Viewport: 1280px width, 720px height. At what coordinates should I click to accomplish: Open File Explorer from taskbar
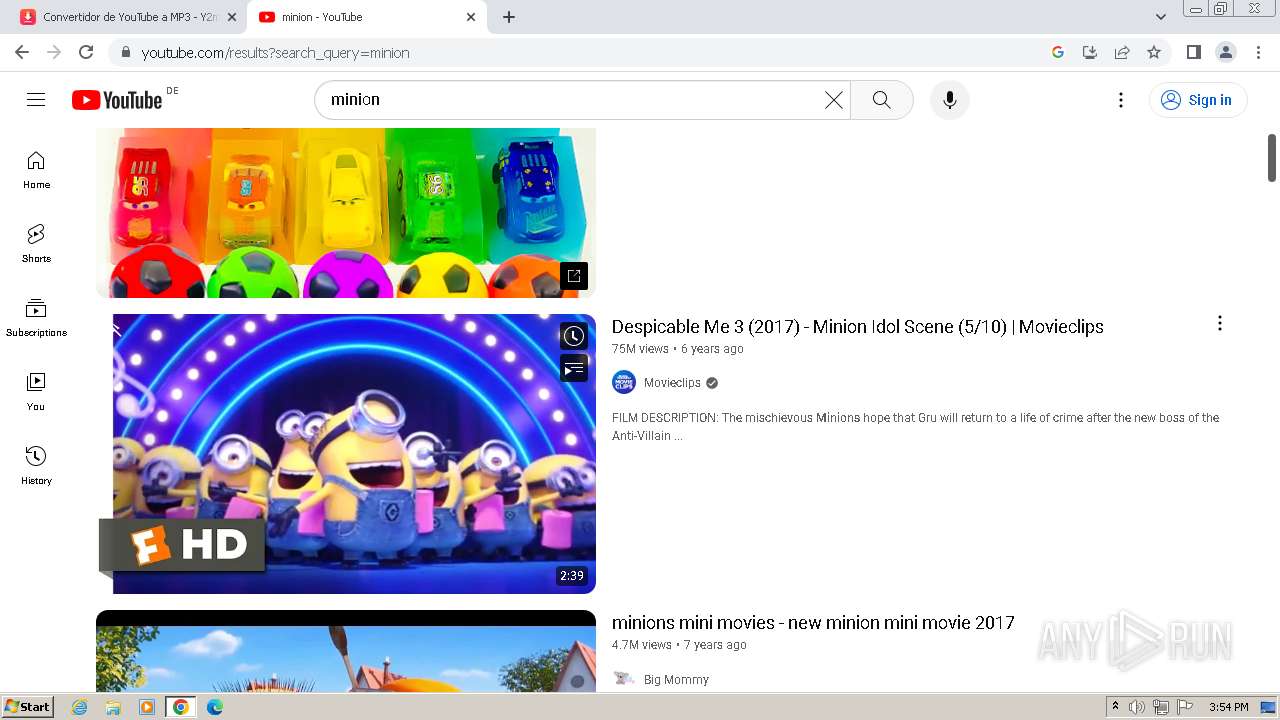[x=113, y=707]
